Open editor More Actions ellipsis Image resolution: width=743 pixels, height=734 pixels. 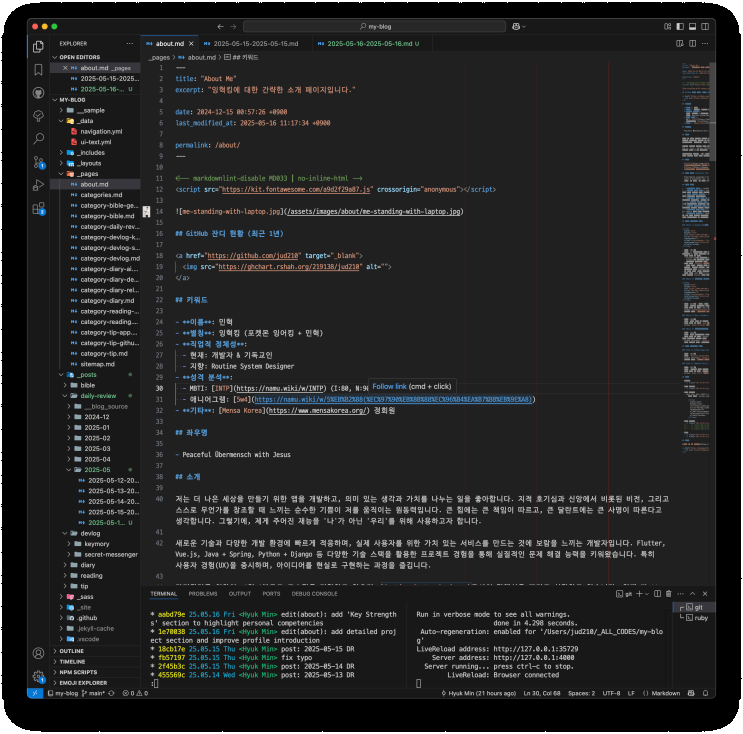coord(705,44)
